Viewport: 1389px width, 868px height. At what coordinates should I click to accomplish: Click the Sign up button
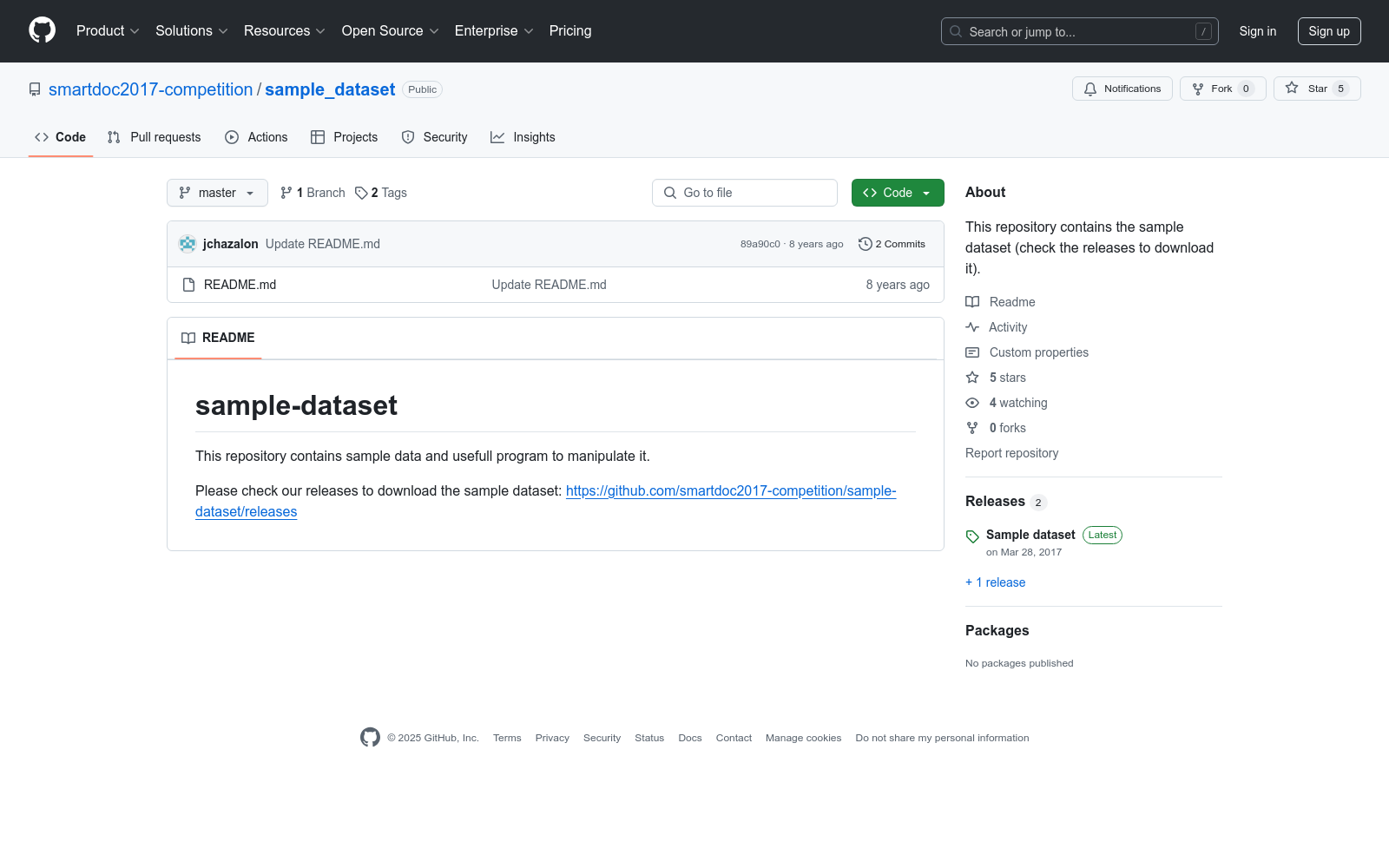[x=1329, y=31]
